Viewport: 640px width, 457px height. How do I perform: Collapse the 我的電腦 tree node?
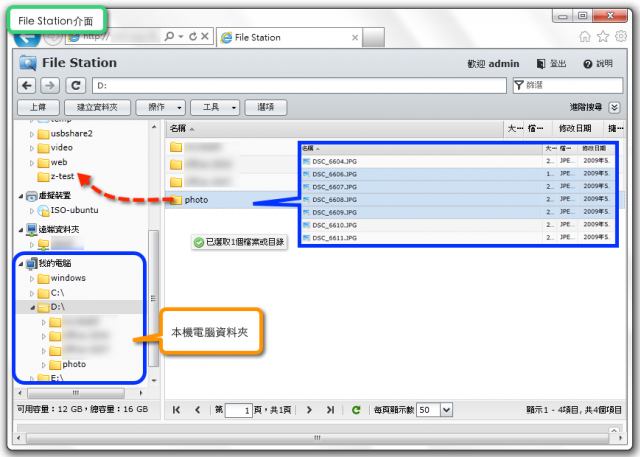pyautogui.click(x=21, y=264)
